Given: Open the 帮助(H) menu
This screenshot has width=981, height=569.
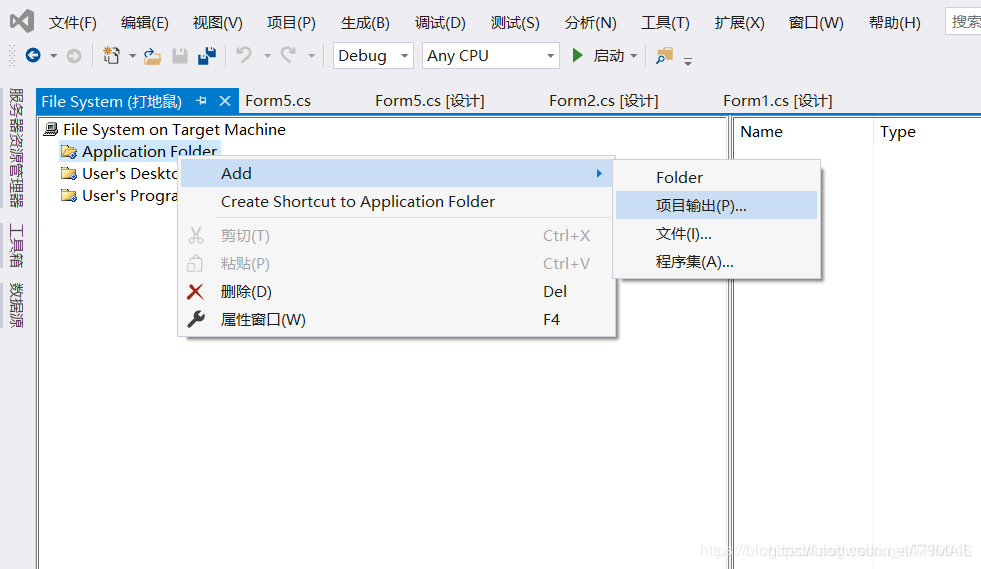Looking at the screenshot, I should (895, 23).
